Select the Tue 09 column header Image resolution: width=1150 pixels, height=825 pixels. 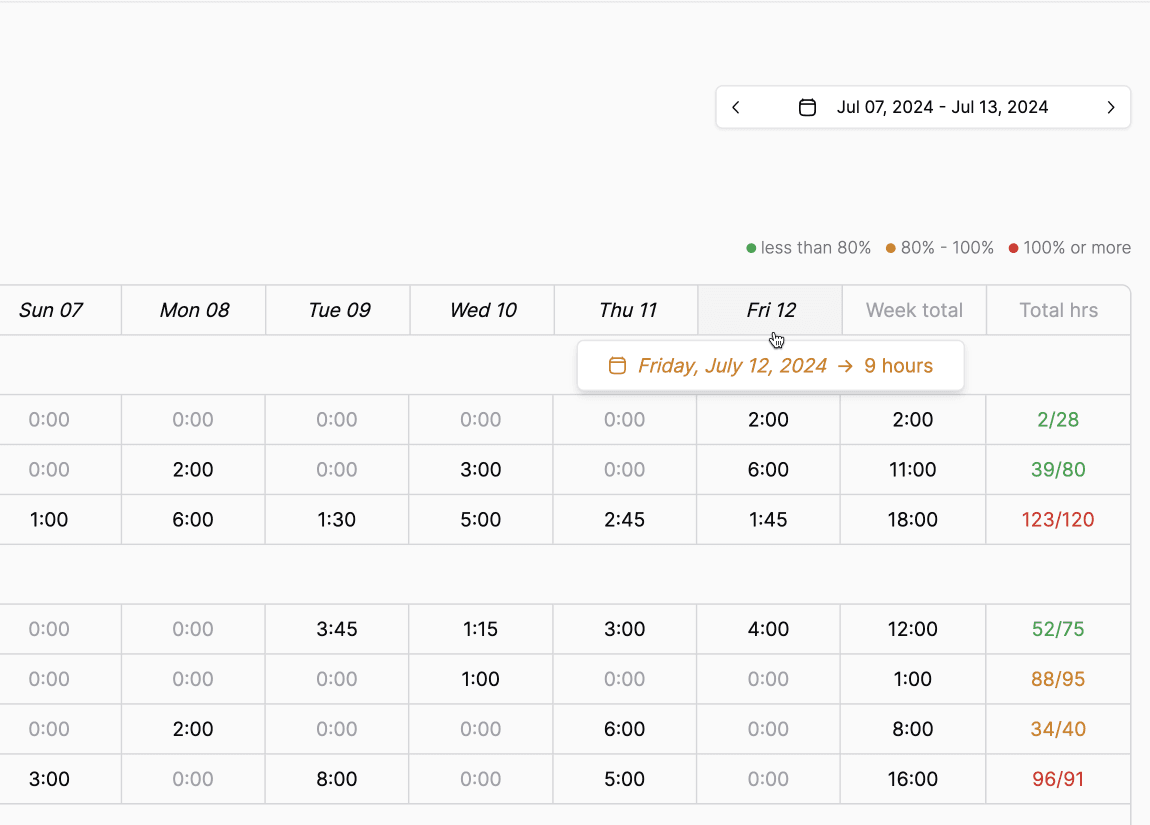pos(339,310)
